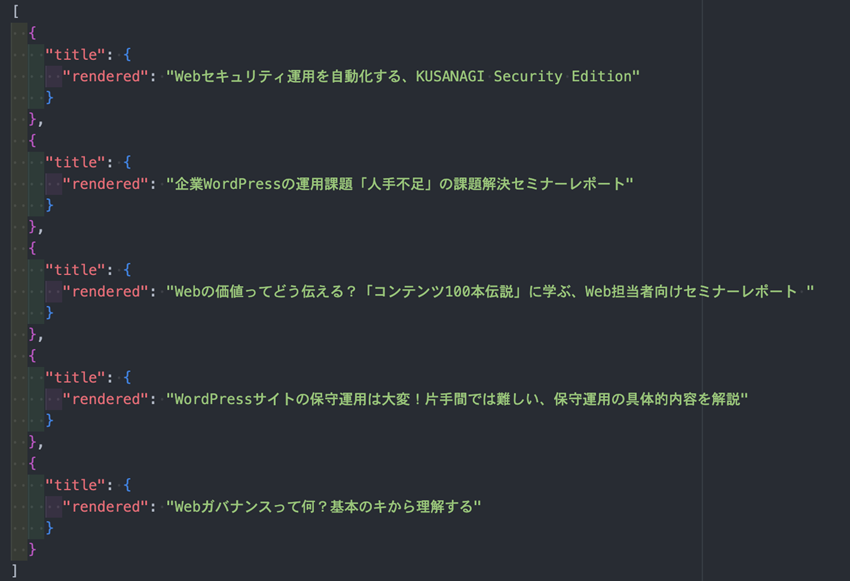Screen dimensions: 850x581
Task: Click the コンテンツ100本伝説 string value
Action: coord(490,292)
